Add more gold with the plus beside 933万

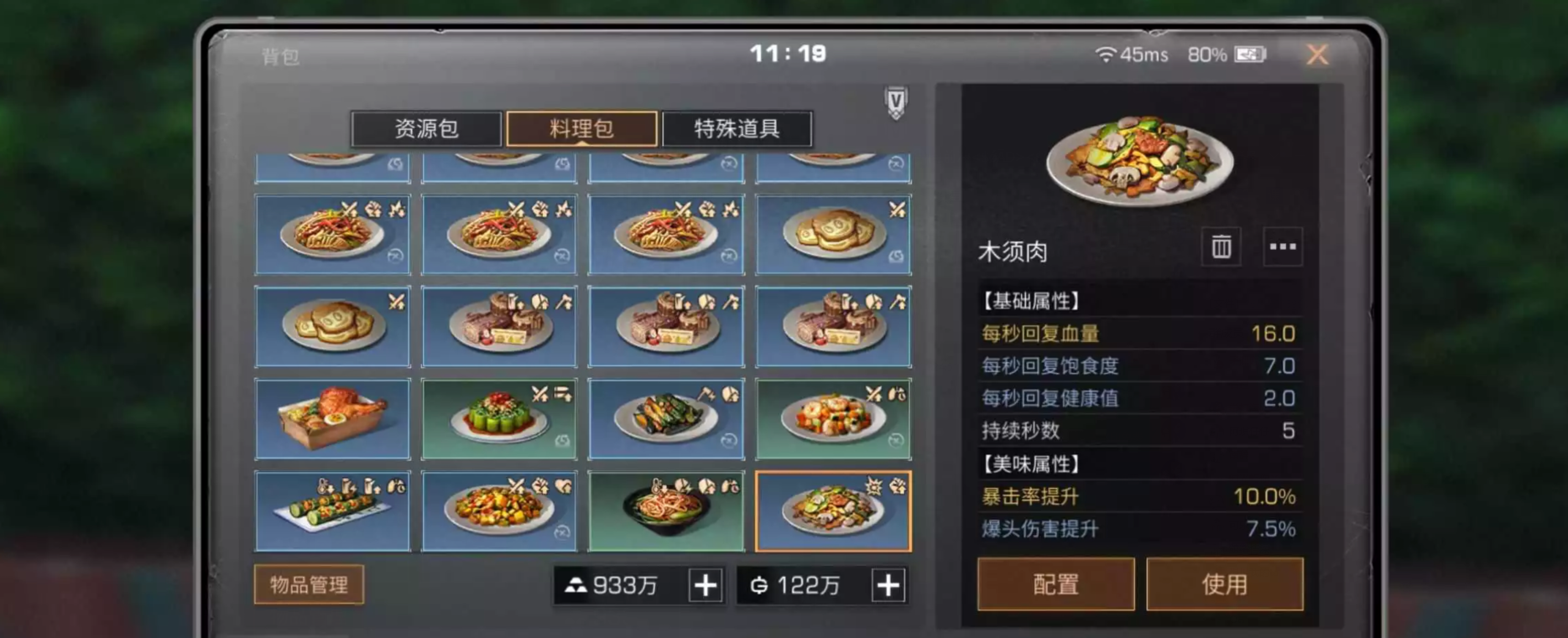[706, 585]
